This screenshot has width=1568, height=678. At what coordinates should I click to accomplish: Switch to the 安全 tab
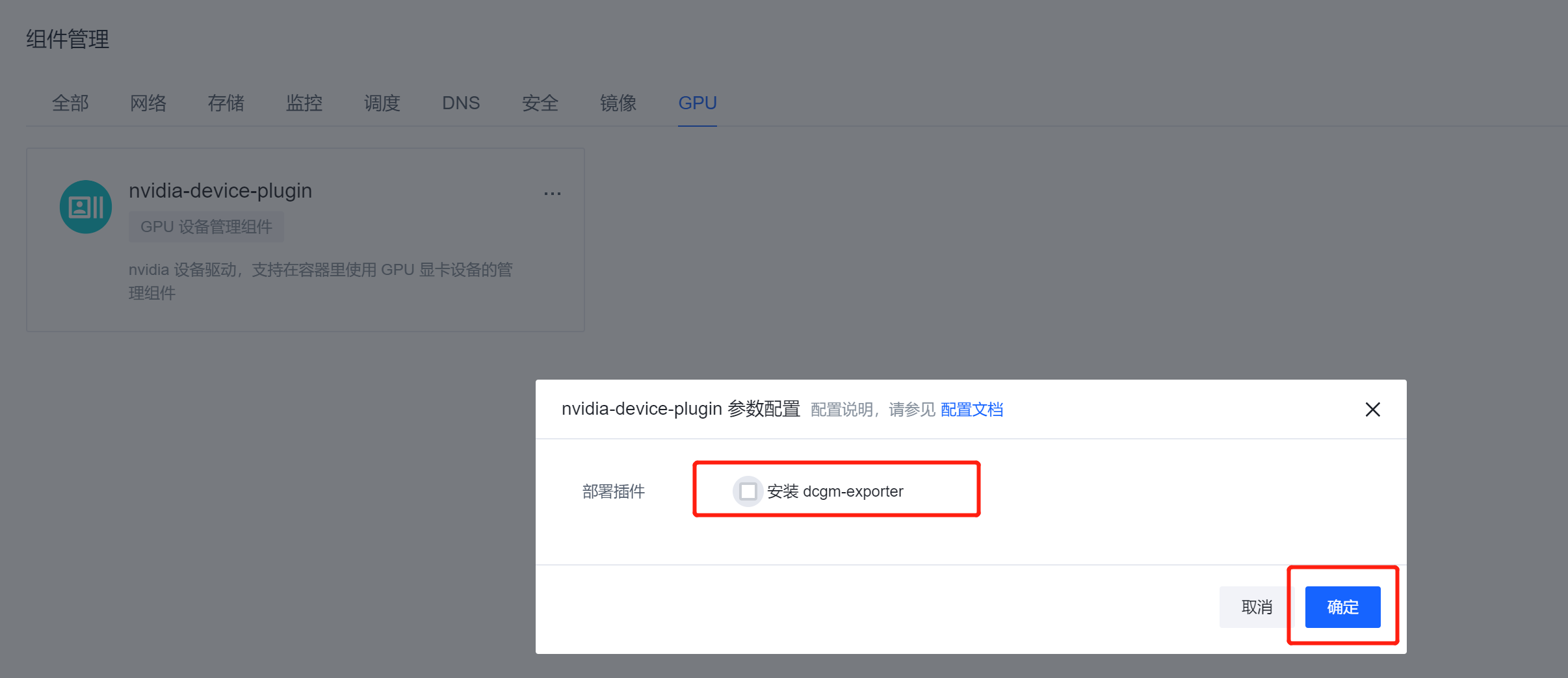tap(540, 103)
